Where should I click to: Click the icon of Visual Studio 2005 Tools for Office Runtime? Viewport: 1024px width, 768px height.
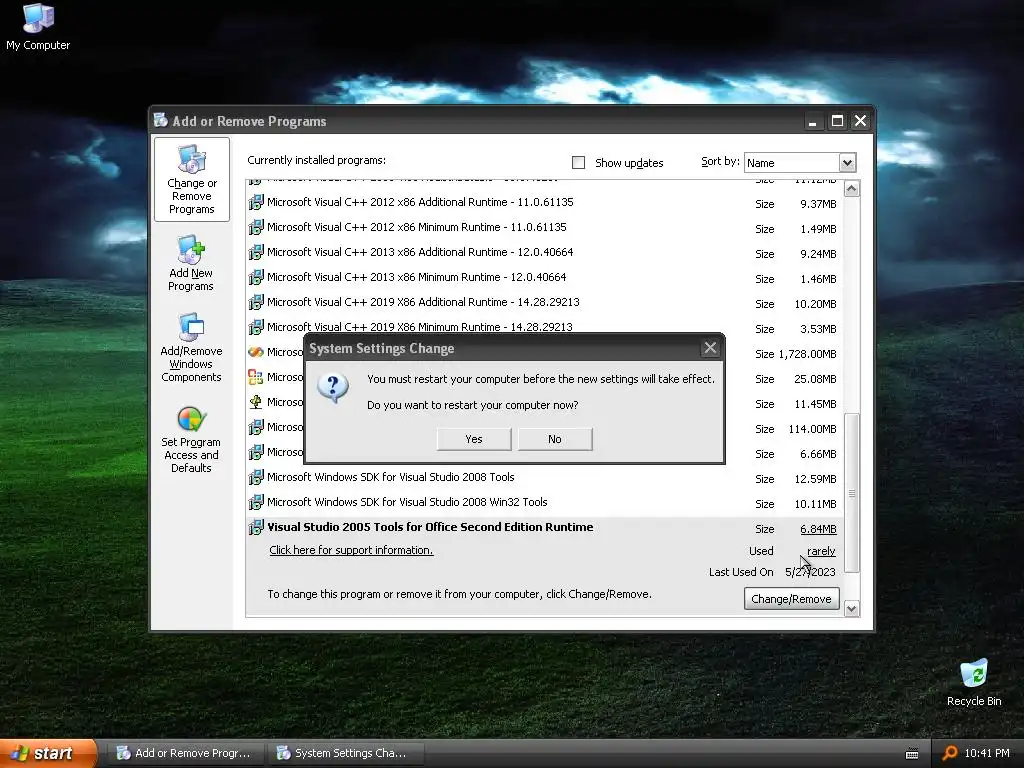256,527
